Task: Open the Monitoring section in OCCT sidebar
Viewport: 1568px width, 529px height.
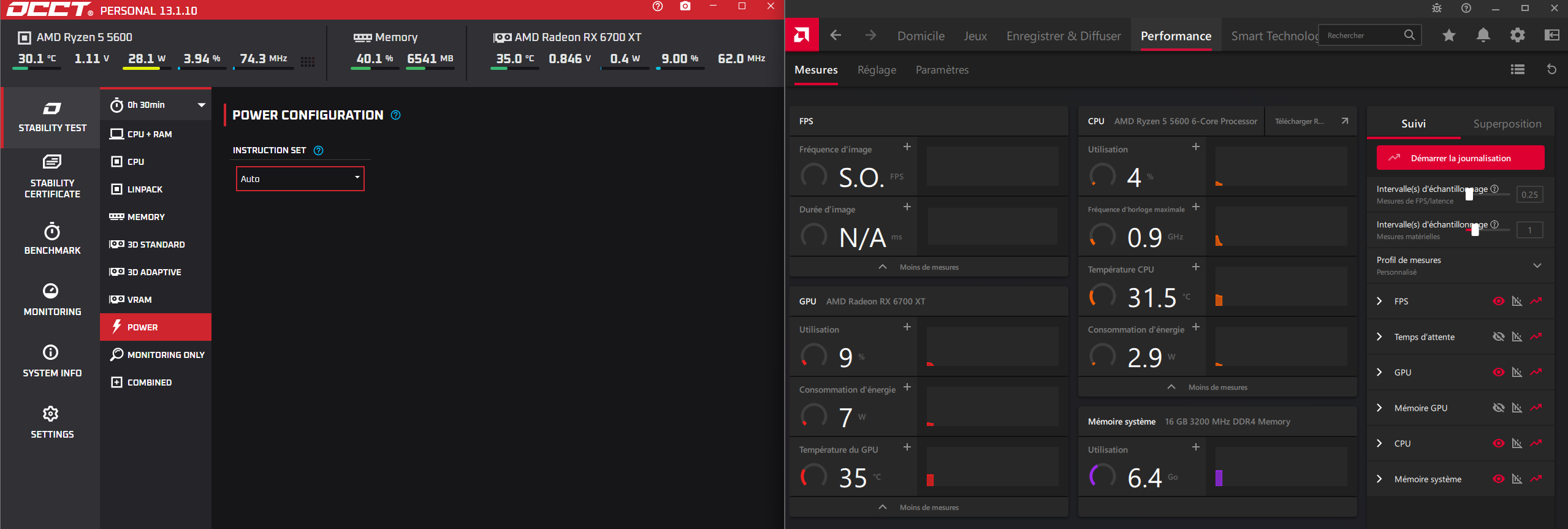Action: pos(52,300)
